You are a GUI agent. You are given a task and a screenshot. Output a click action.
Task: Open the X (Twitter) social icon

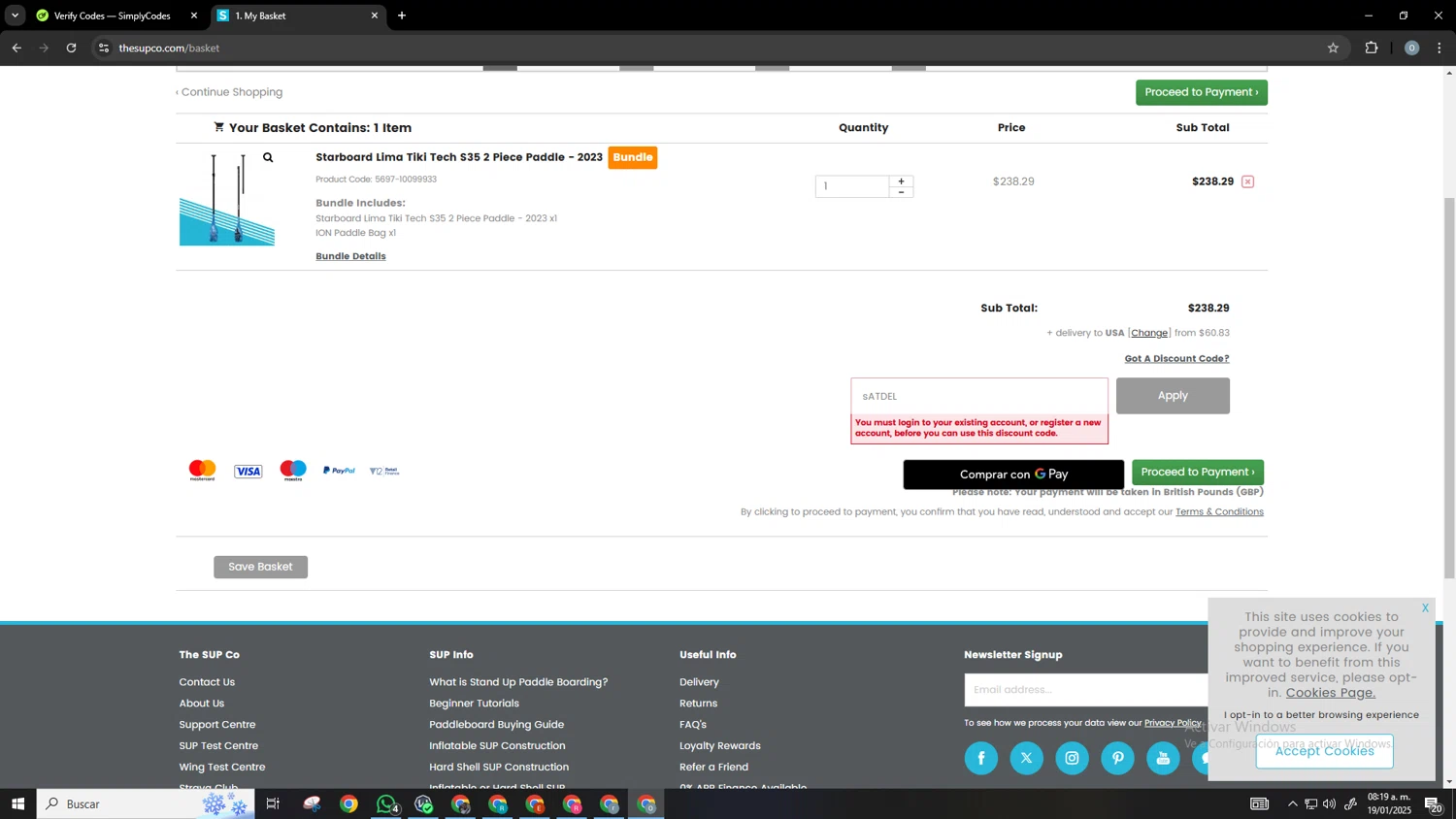tap(1026, 758)
